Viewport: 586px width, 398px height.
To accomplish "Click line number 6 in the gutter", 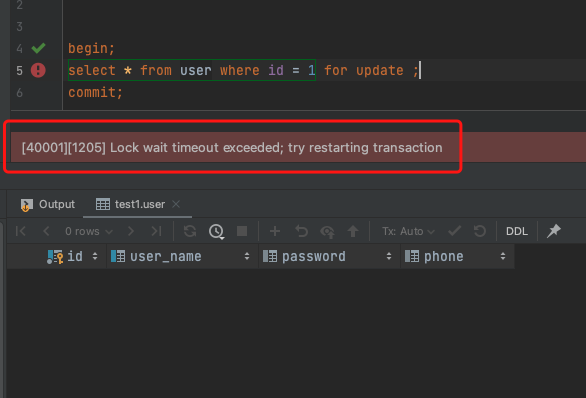I will tap(19, 92).
